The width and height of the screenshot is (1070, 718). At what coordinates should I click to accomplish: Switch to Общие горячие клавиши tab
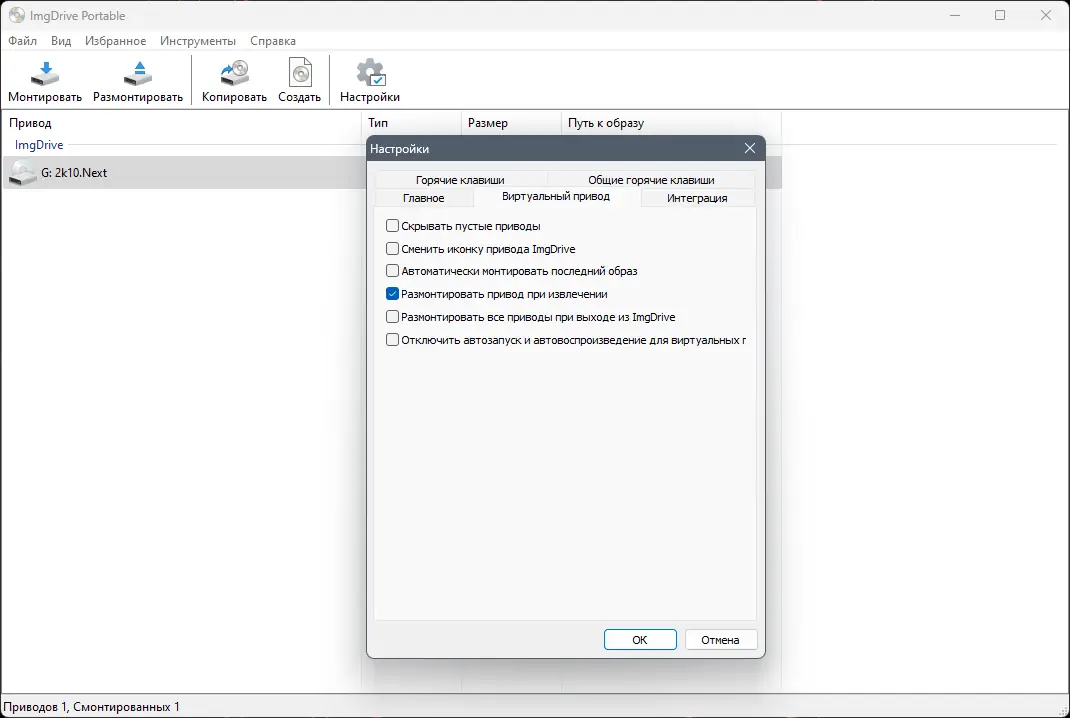click(651, 180)
